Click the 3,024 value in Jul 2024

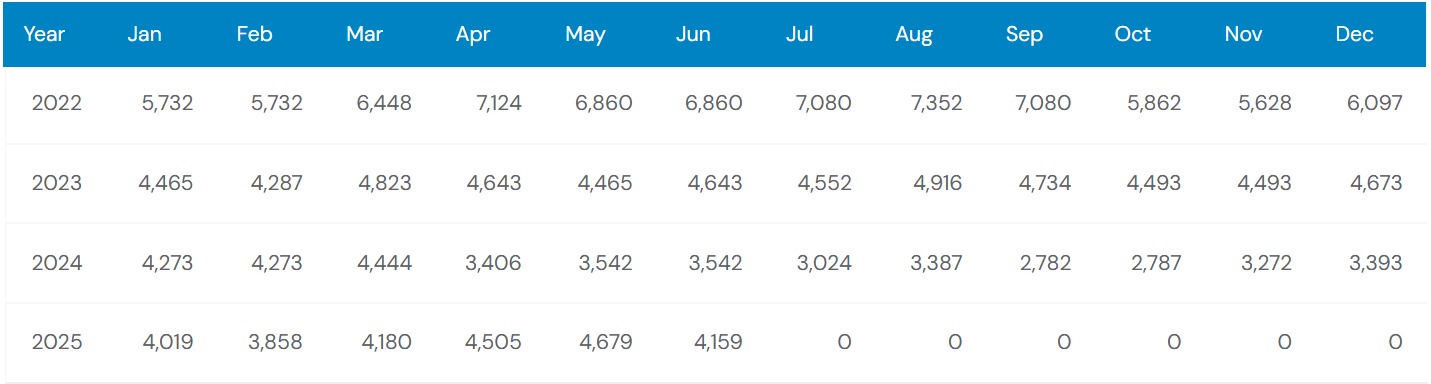tap(825, 263)
